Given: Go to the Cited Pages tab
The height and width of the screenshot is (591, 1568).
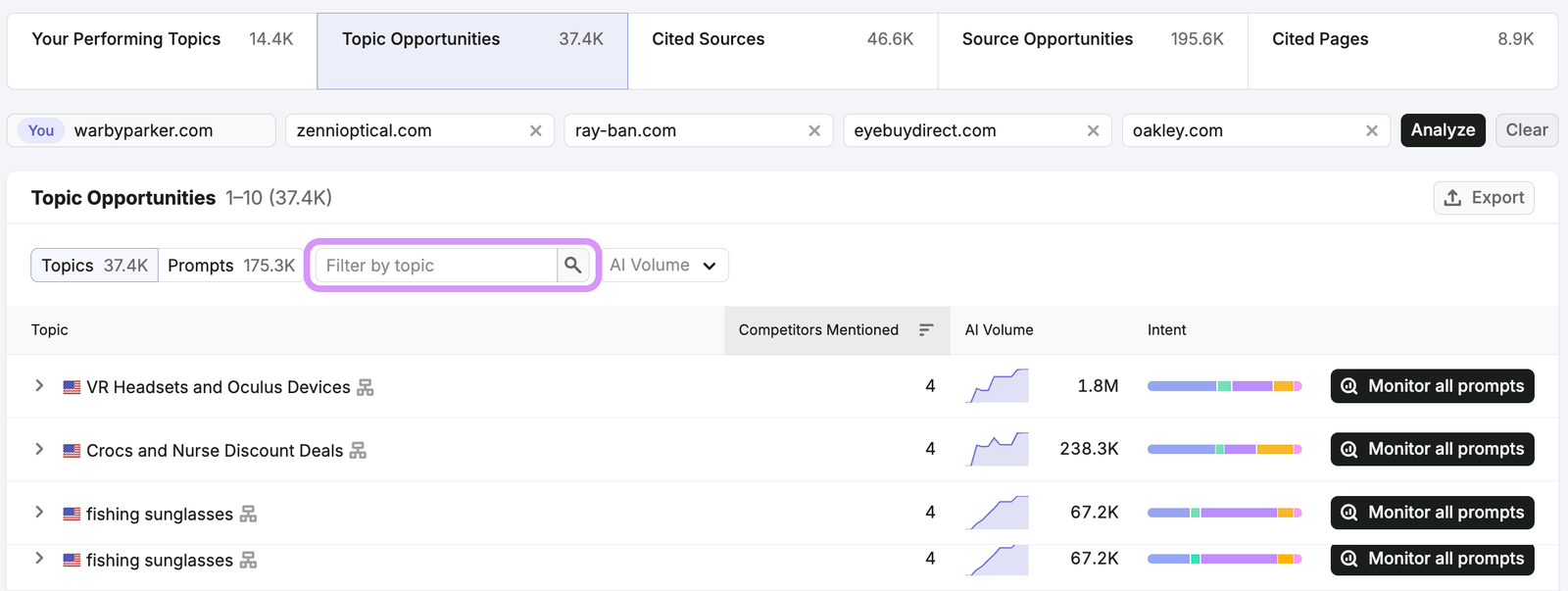Looking at the screenshot, I should point(1402,51).
